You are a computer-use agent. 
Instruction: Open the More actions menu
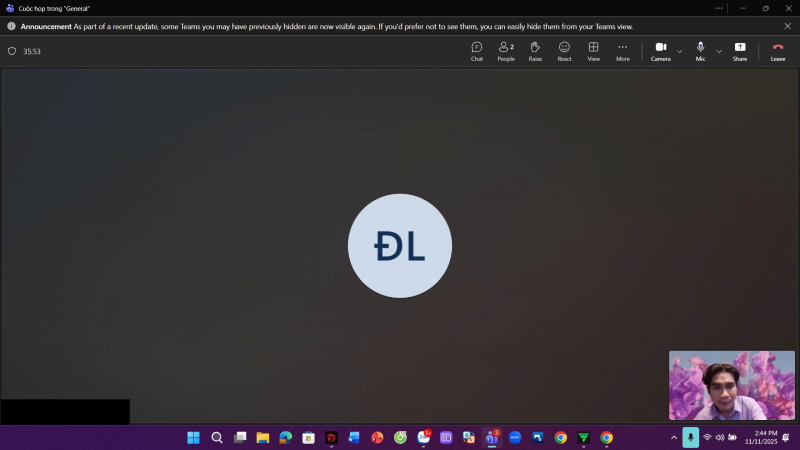click(x=622, y=51)
